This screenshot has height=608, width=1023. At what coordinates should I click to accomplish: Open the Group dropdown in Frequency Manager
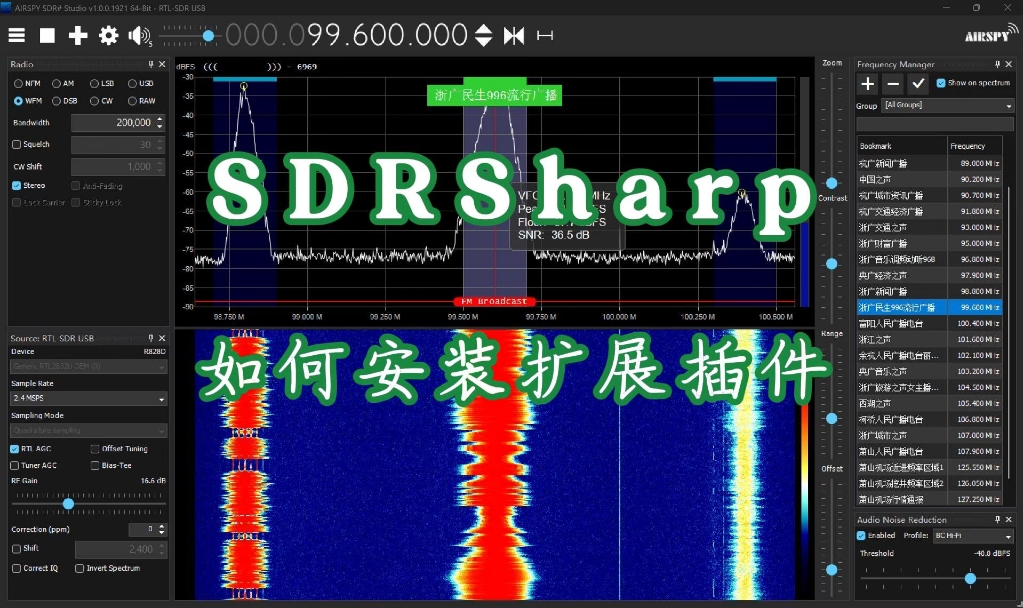tap(947, 105)
